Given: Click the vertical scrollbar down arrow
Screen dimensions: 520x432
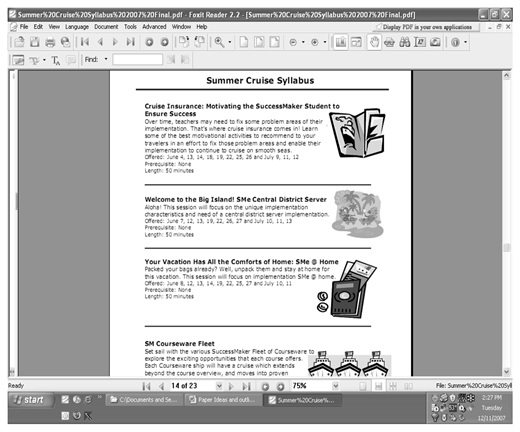Looking at the screenshot, I should pyautogui.click(x=507, y=371).
